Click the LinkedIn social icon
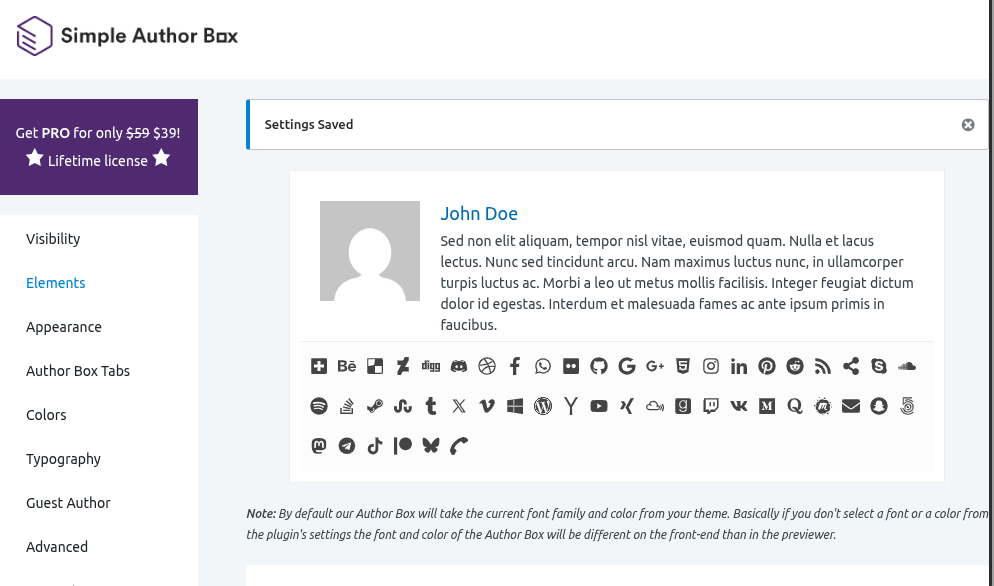The width and height of the screenshot is (994, 586). (x=739, y=366)
